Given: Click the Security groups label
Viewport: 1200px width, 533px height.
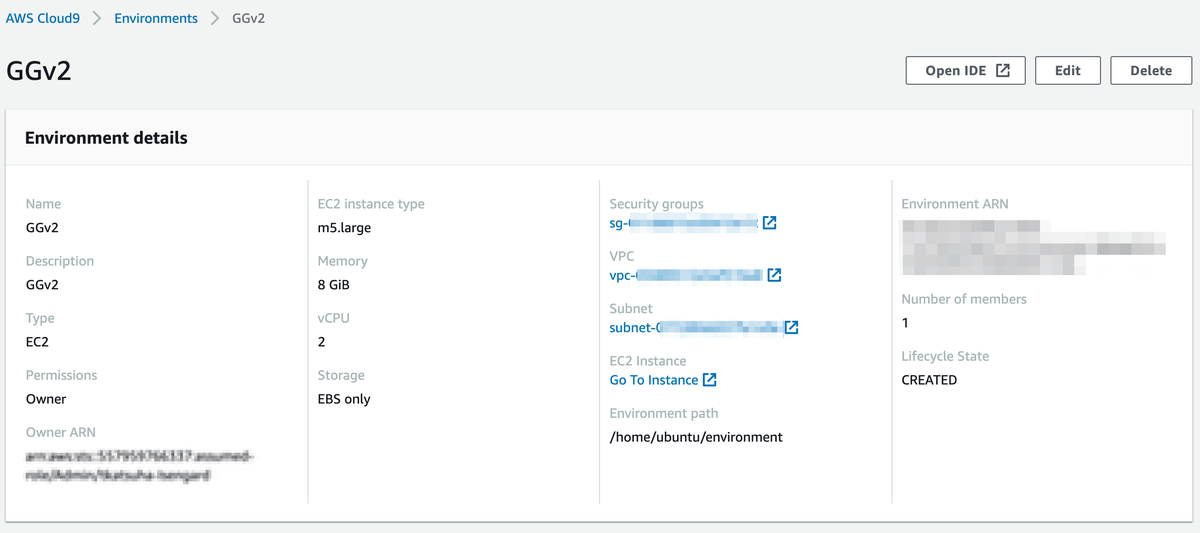Looking at the screenshot, I should point(657,204).
